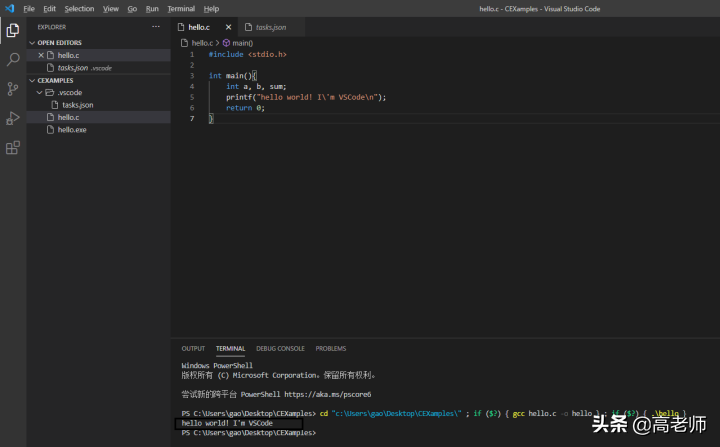Click line number 1 in editor gutter

192,54
